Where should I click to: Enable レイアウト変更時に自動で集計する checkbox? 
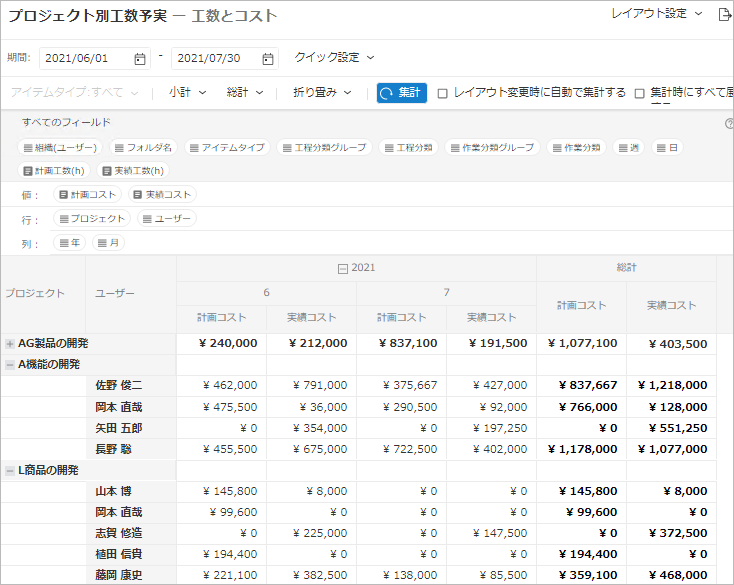click(x=443, y=93)
